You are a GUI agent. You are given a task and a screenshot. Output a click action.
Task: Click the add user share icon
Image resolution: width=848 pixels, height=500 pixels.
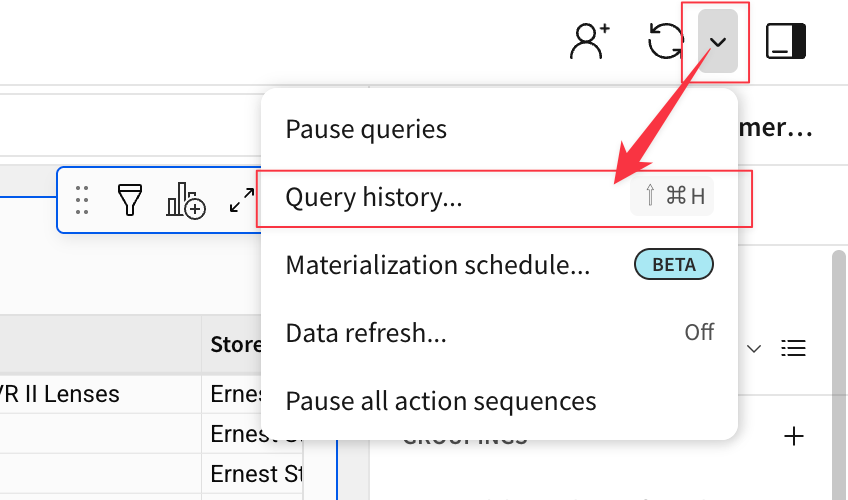[x=589, y=41]
